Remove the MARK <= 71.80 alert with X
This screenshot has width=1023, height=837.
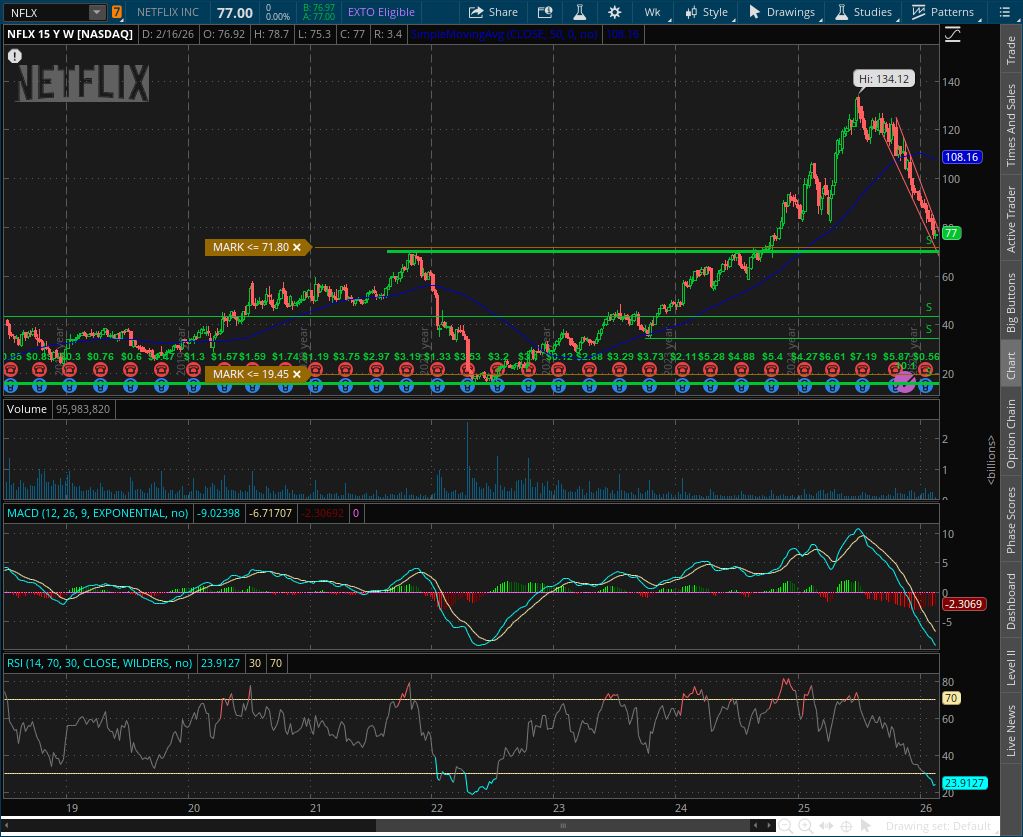[x=297, y=247]
